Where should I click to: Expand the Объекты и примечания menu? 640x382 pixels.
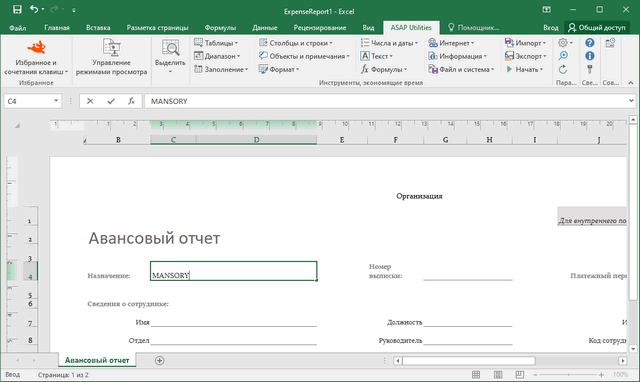pyautogui.click(x=304, y=56)
